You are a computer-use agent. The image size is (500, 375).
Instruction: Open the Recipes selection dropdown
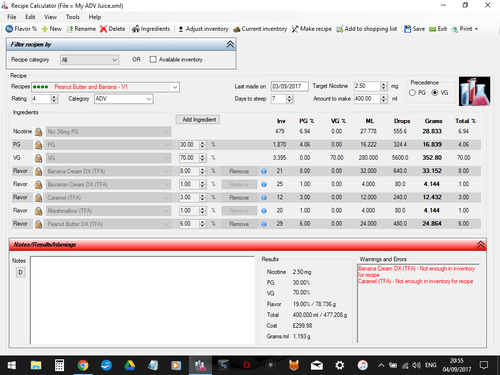(105, 87)
